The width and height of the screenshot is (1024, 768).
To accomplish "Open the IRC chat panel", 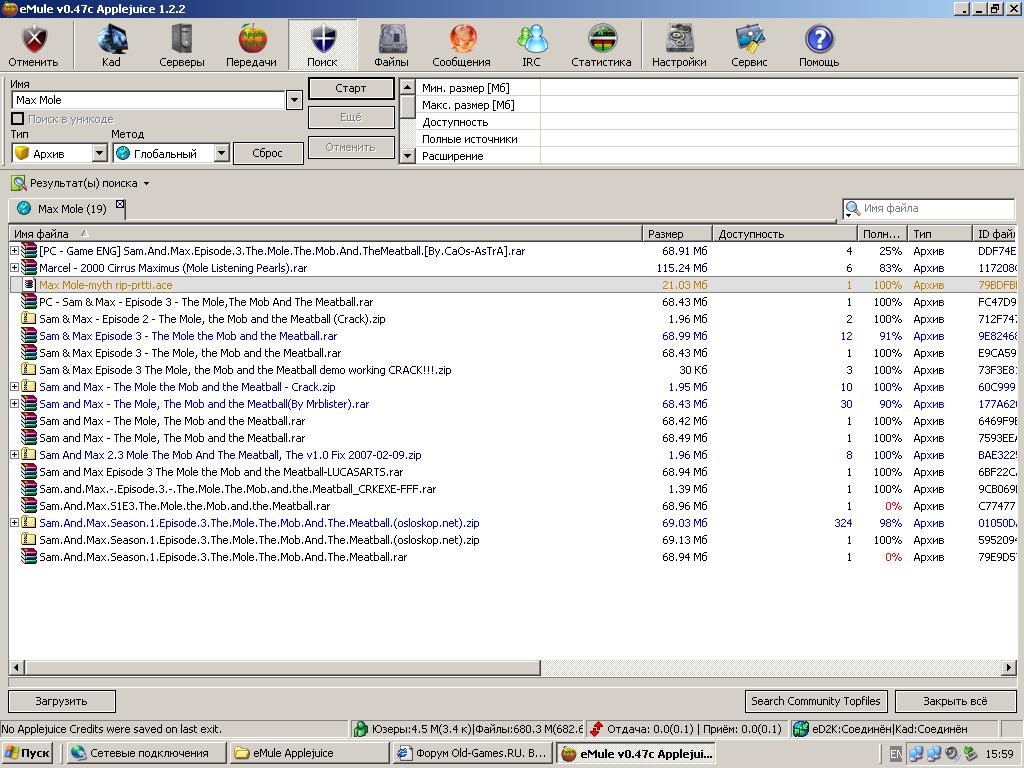I will [531, 46].
